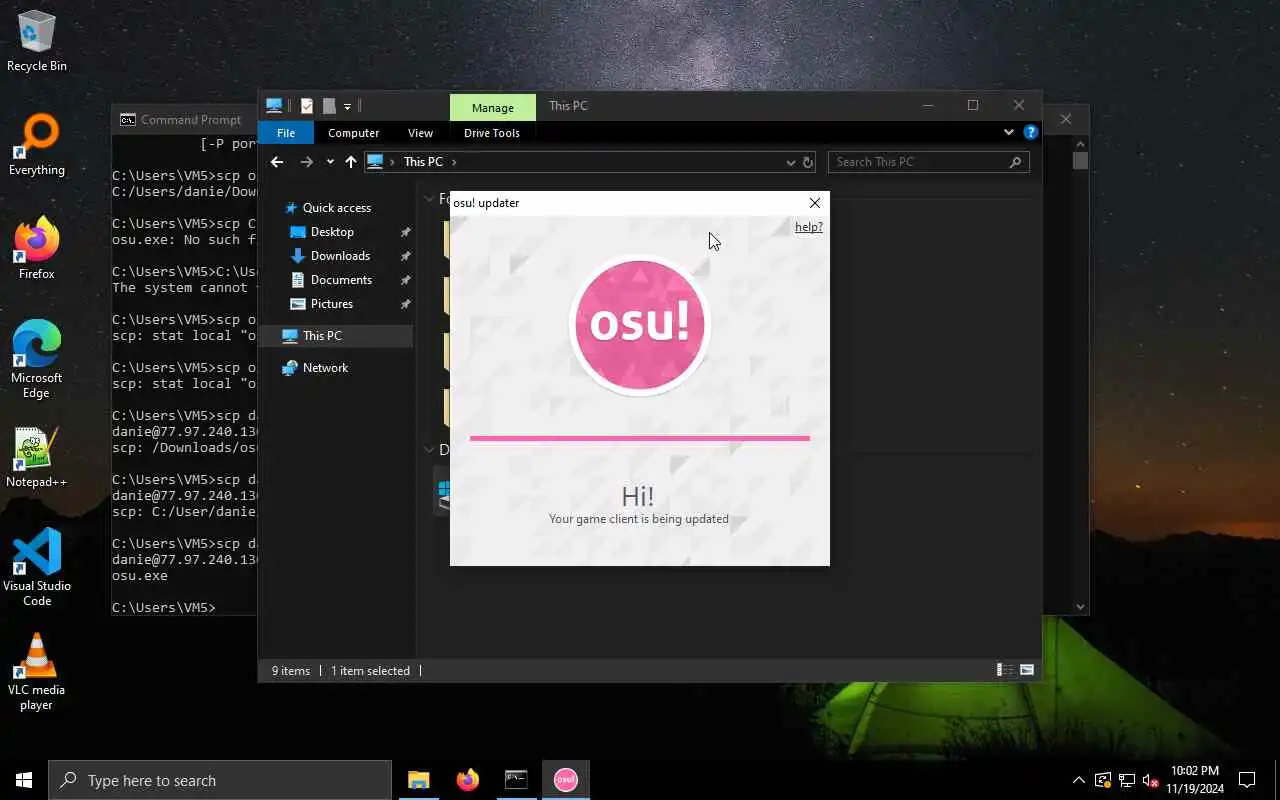Open the clock showing 10:02 PM
Image resolution: width=1280 pixels, height=800 pixels.
[1195, 780]
